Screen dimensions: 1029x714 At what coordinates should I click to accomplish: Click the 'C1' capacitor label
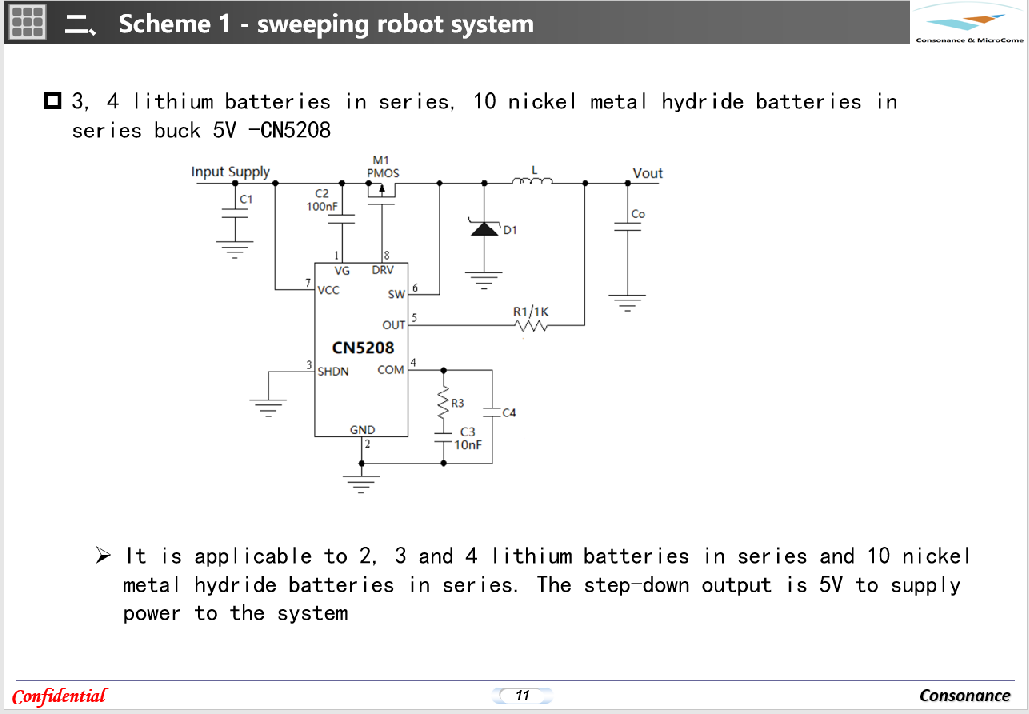pos(246,199)
